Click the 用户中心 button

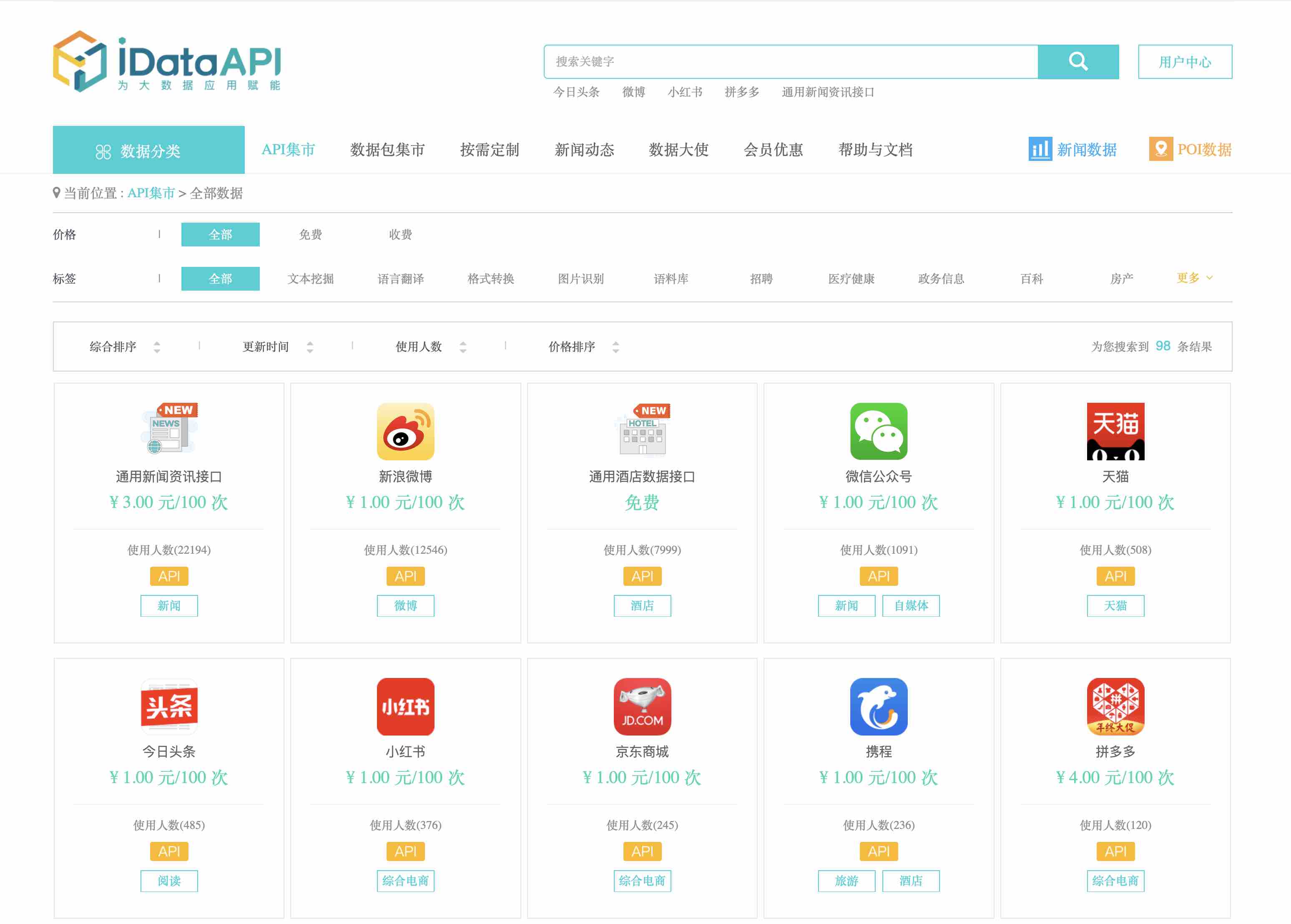[x=1185, y=61]
